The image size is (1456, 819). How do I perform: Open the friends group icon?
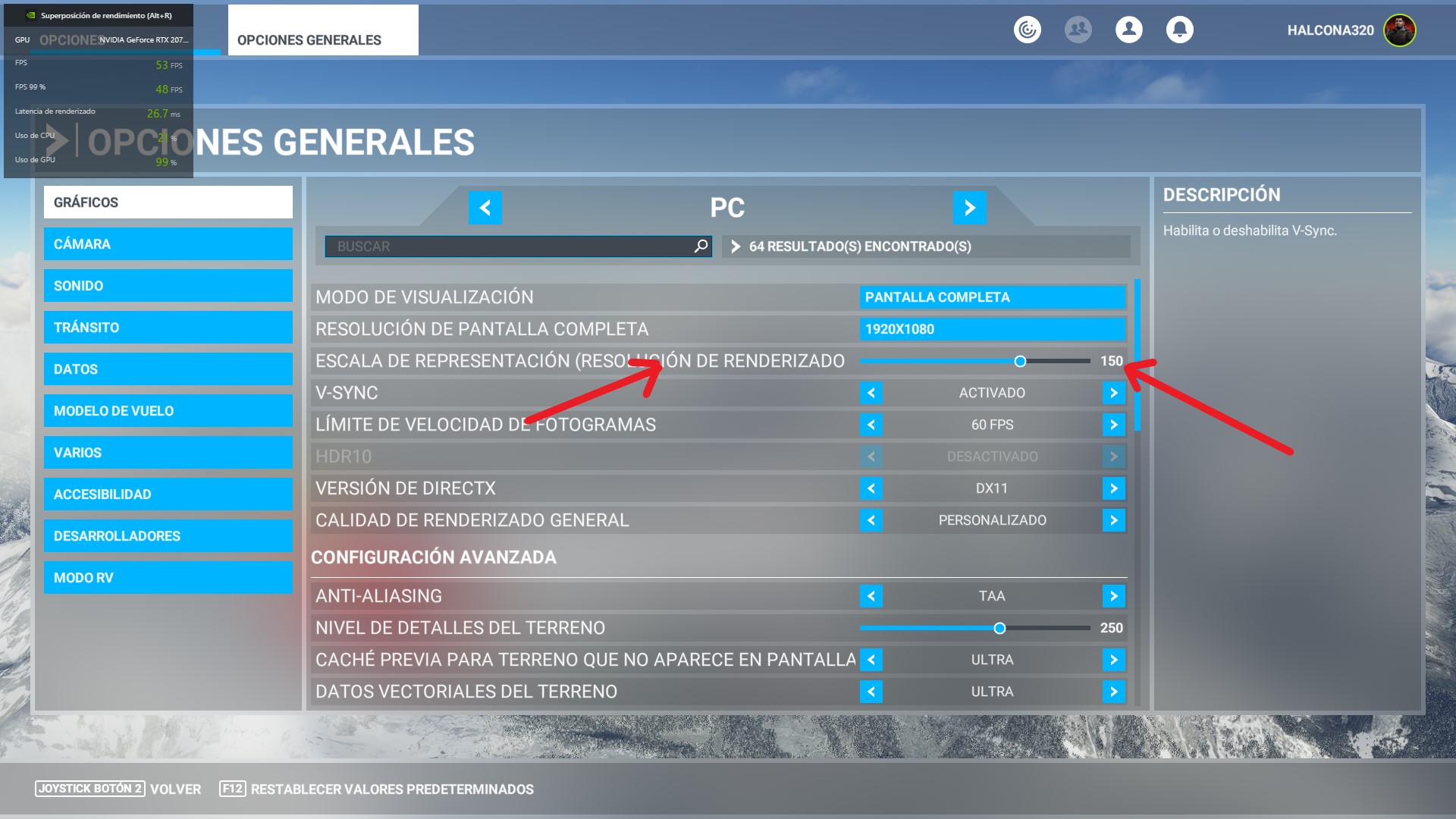1078,30
